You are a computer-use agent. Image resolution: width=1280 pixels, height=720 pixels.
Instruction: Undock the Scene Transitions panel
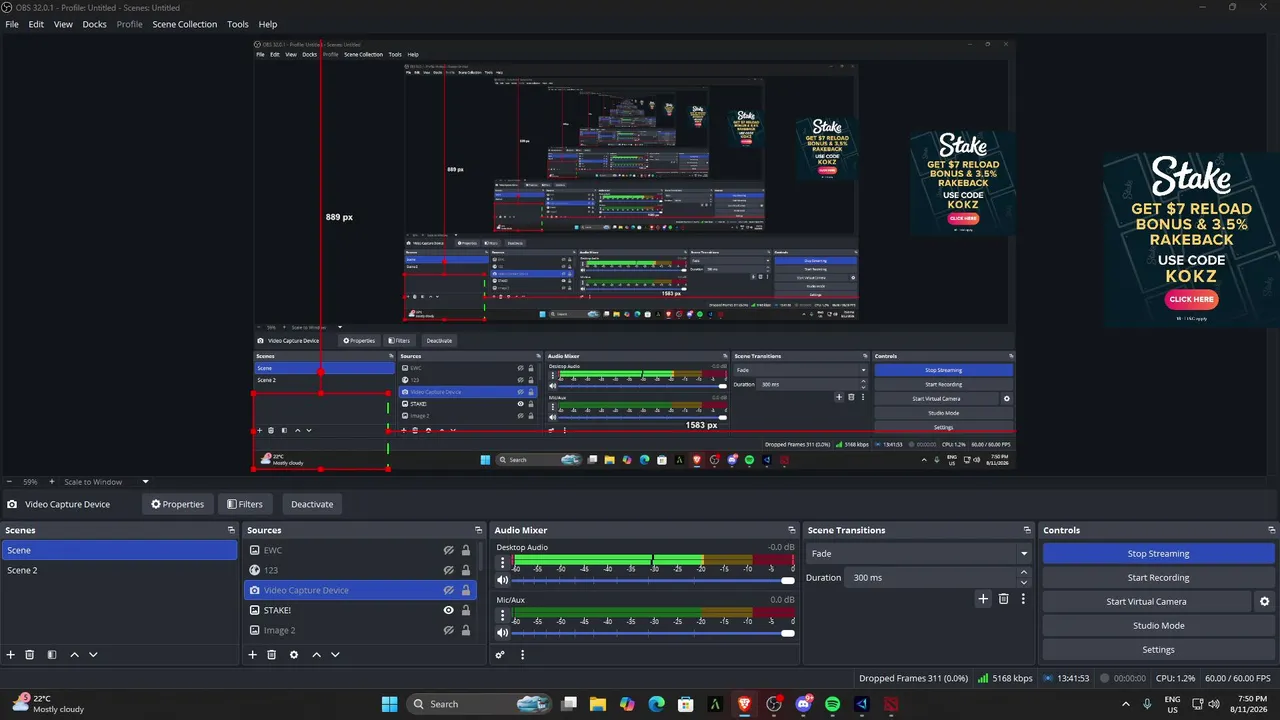(x=1027, y=531)
